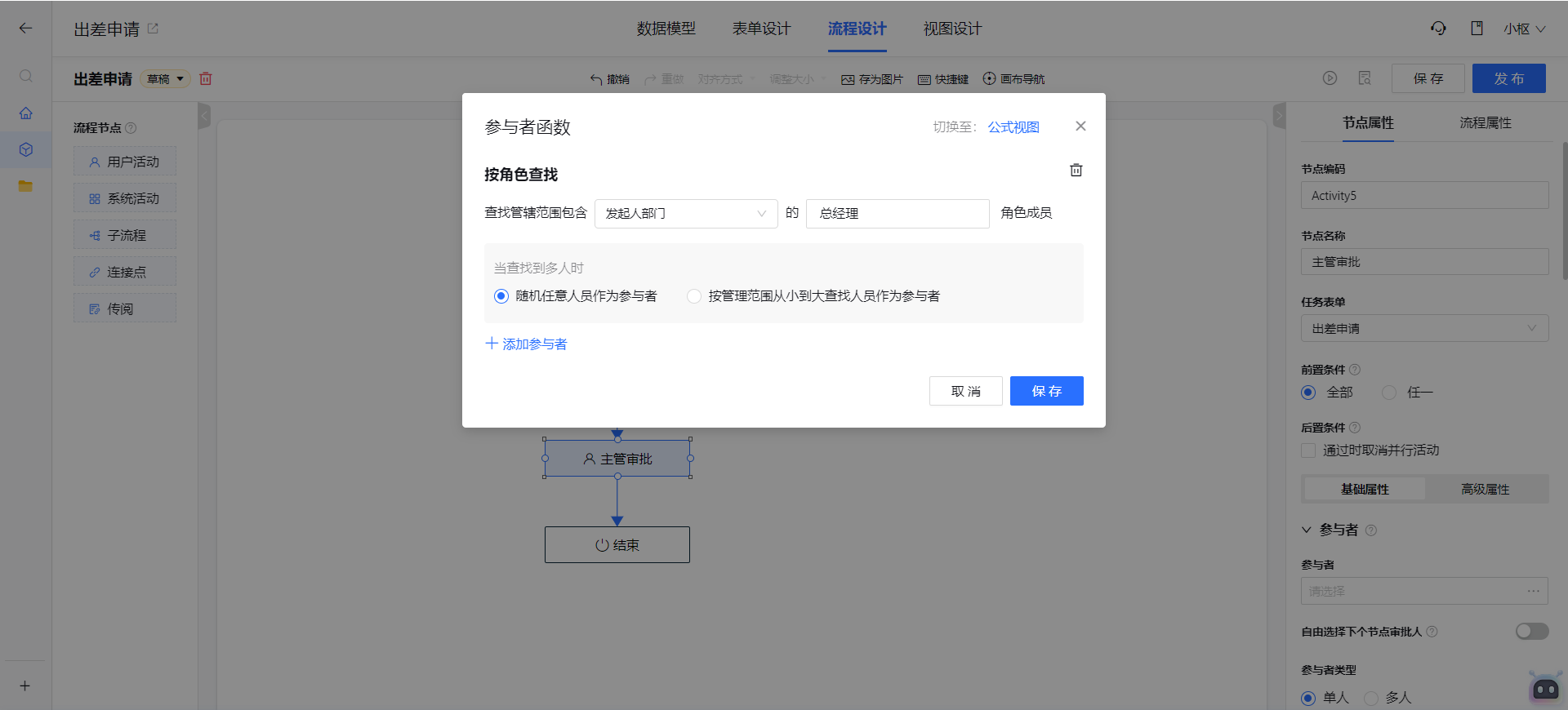Select 全部 precondition radio
Image resolution: width=1568 pixels, height=710 pixels.
tap(1308, 393)
